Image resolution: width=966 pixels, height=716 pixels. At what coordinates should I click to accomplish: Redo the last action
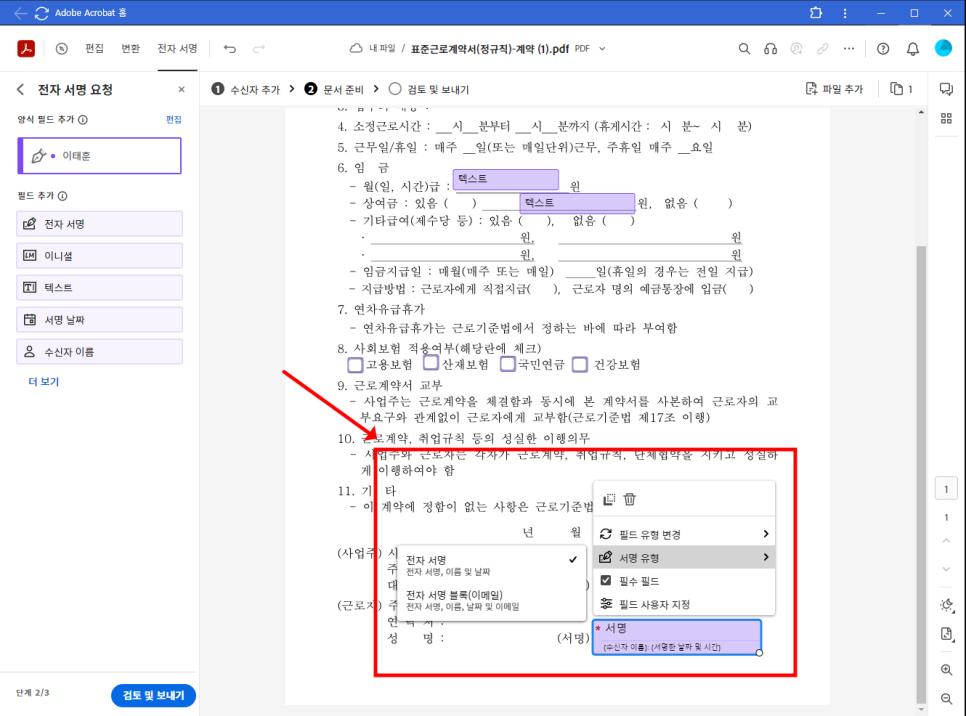pos(259,49)
